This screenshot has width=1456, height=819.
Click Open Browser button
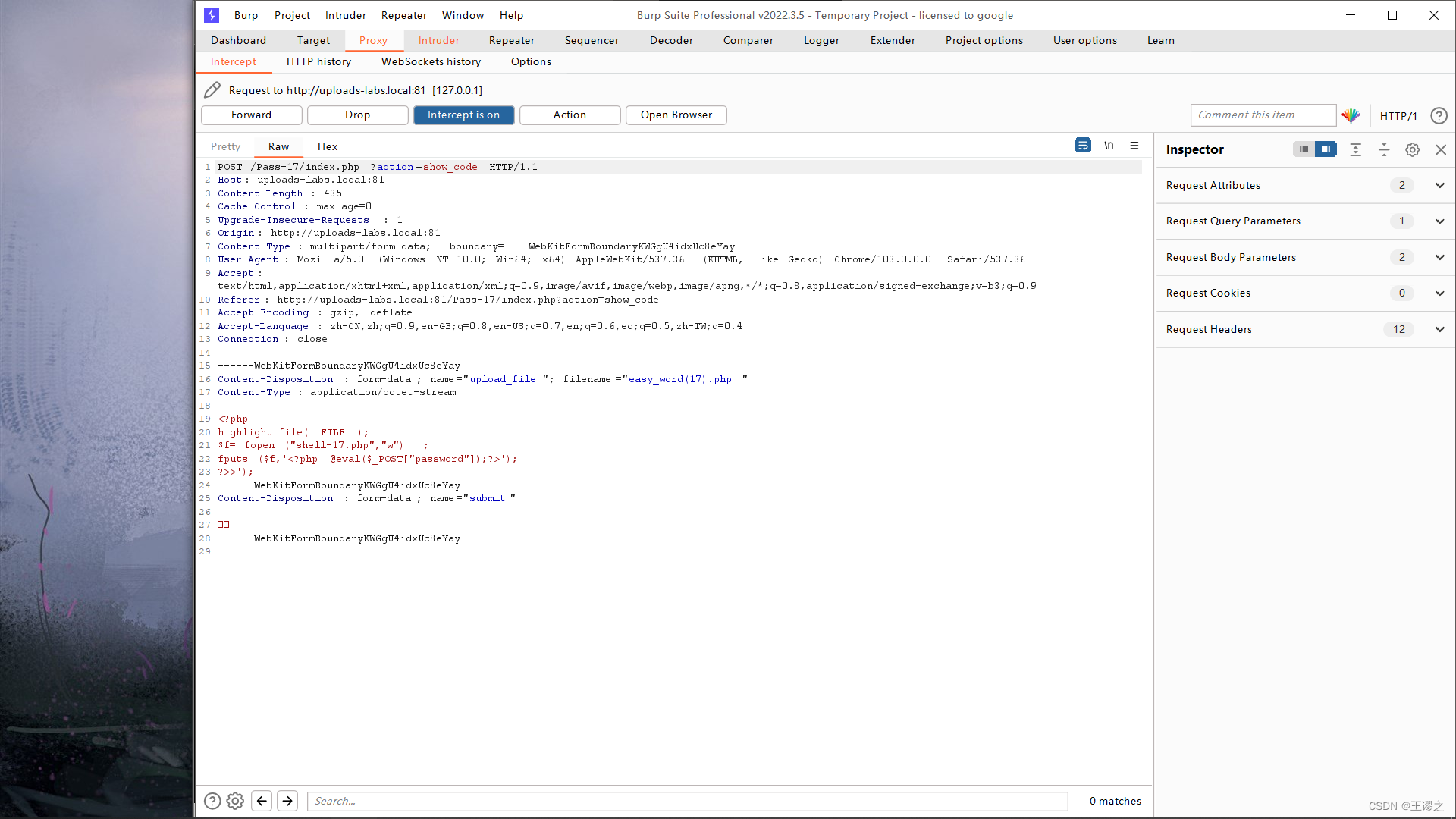pyautogui.click(x=676, y=115)
